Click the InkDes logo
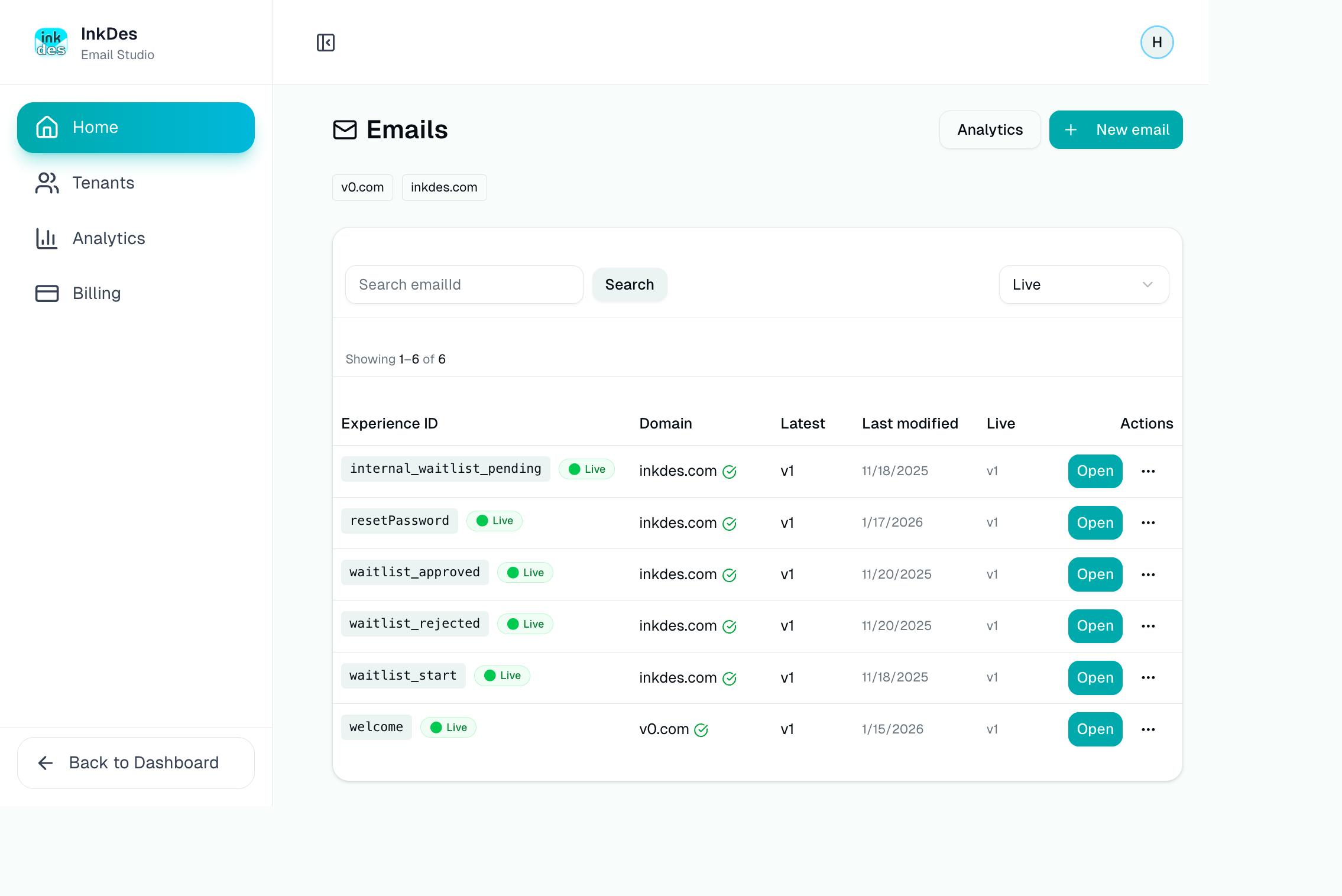The width and height of the screenshot is (1342, 896). click(x=51, y=42)
